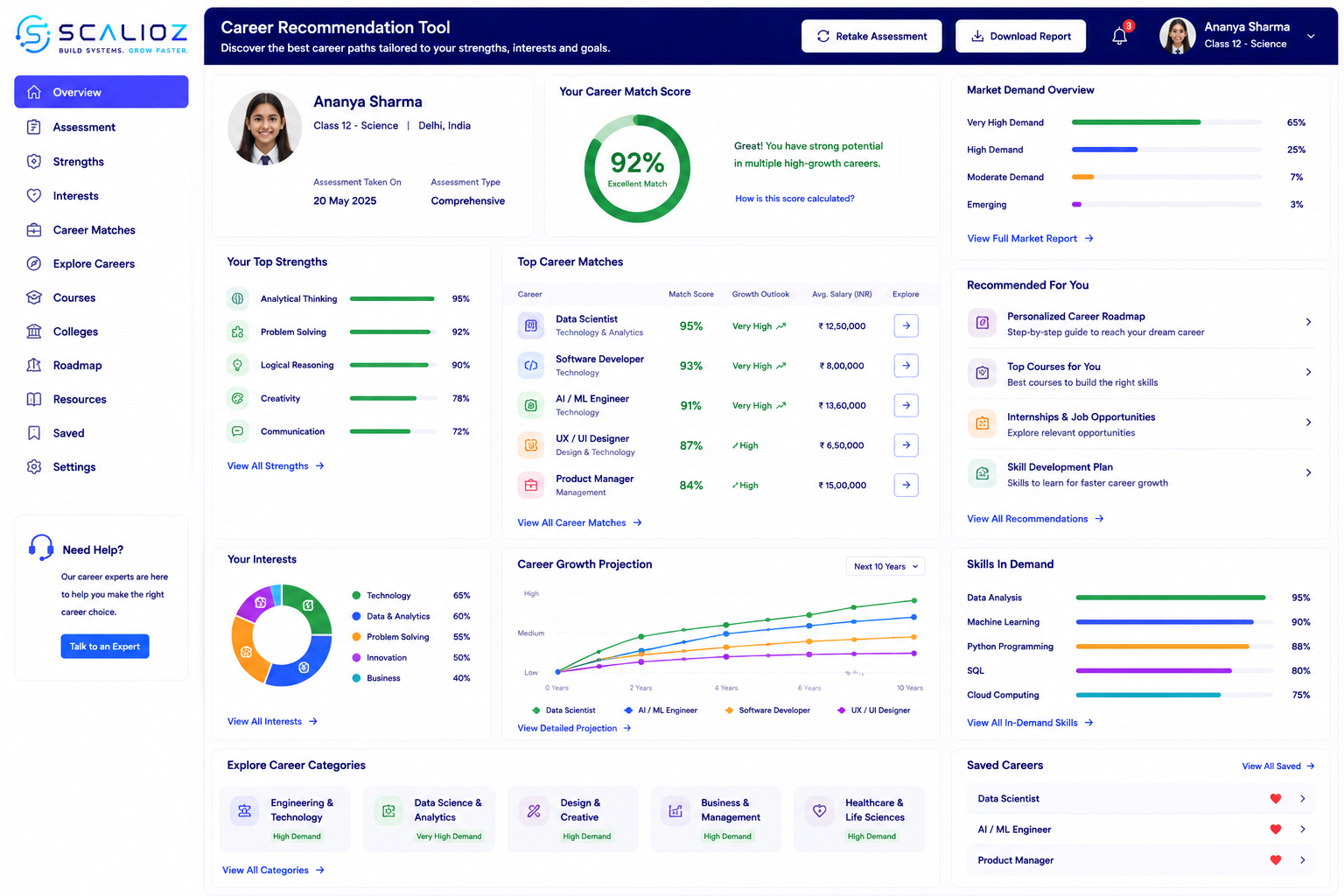Click Ananya Sharma's large profile photo
This screenshot has width=1344, height=896.
pos(264,128)
